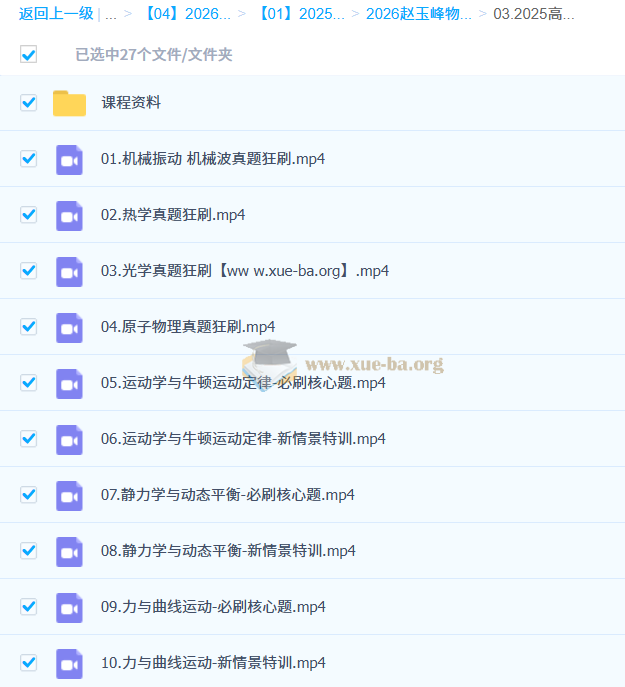Image resolution: width=625 pixels, height=687 pixels.
Task: Open file 06.运动学与牛顿运动定律-新情景特训.mp4
Action: click(243, 439)
